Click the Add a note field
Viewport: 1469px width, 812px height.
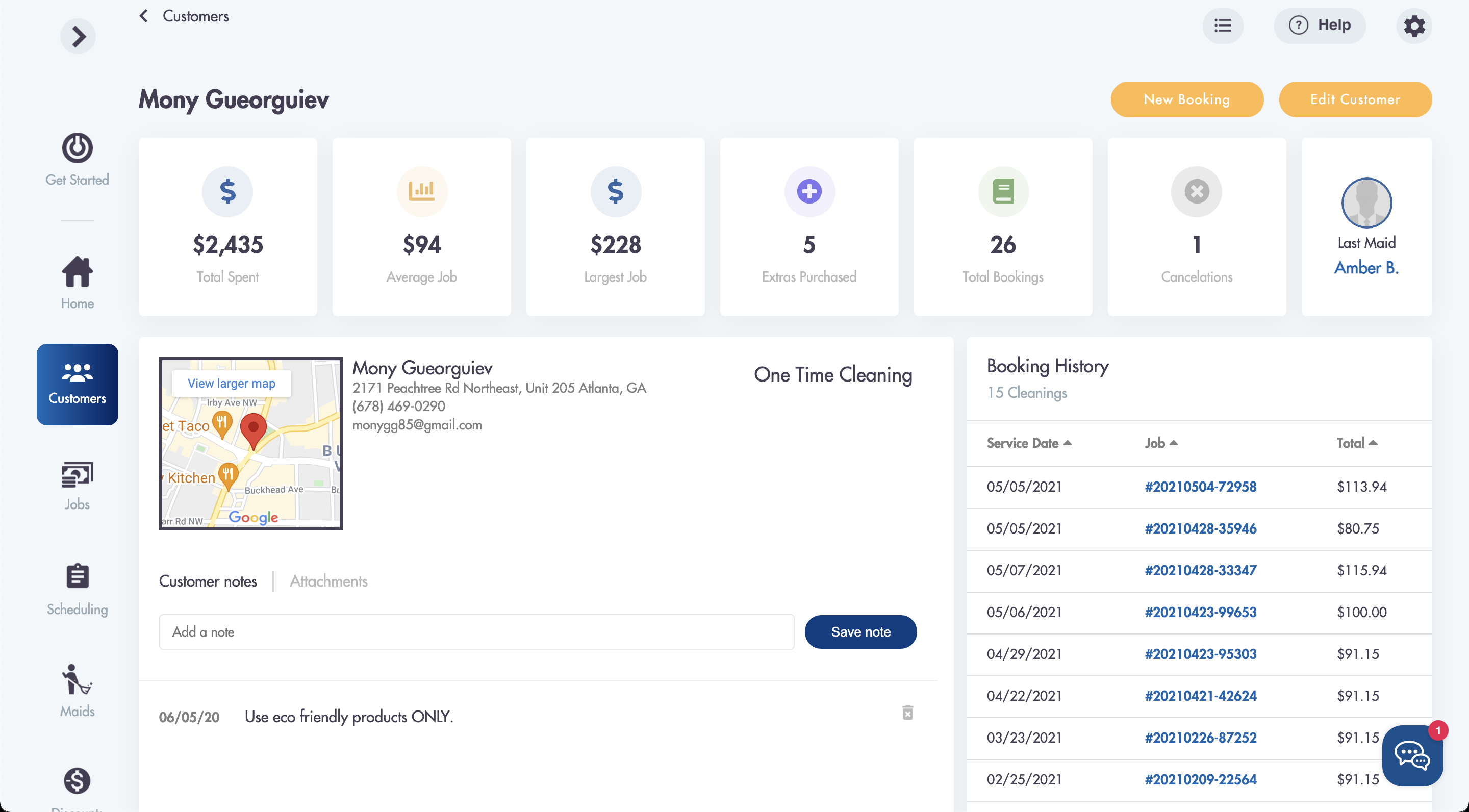pos(476,632)
